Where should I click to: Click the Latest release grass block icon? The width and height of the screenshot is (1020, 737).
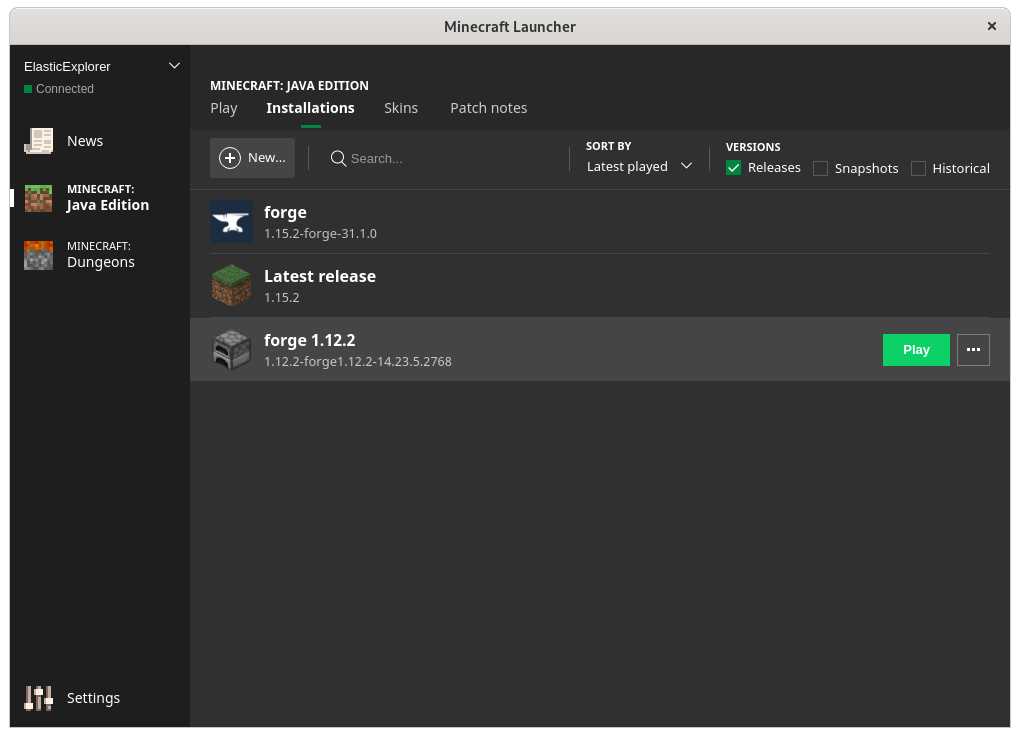coord(232,286)
